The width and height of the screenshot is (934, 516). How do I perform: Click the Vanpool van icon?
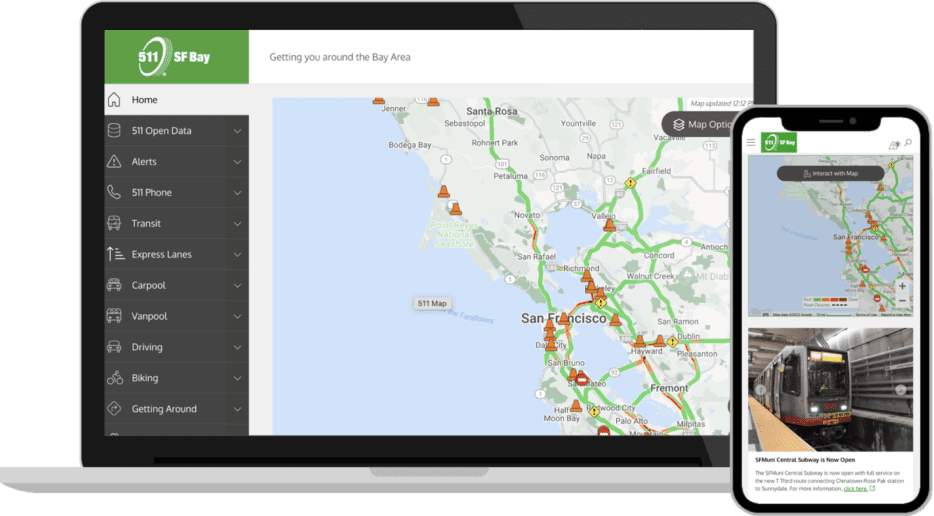tap(114, 316)
